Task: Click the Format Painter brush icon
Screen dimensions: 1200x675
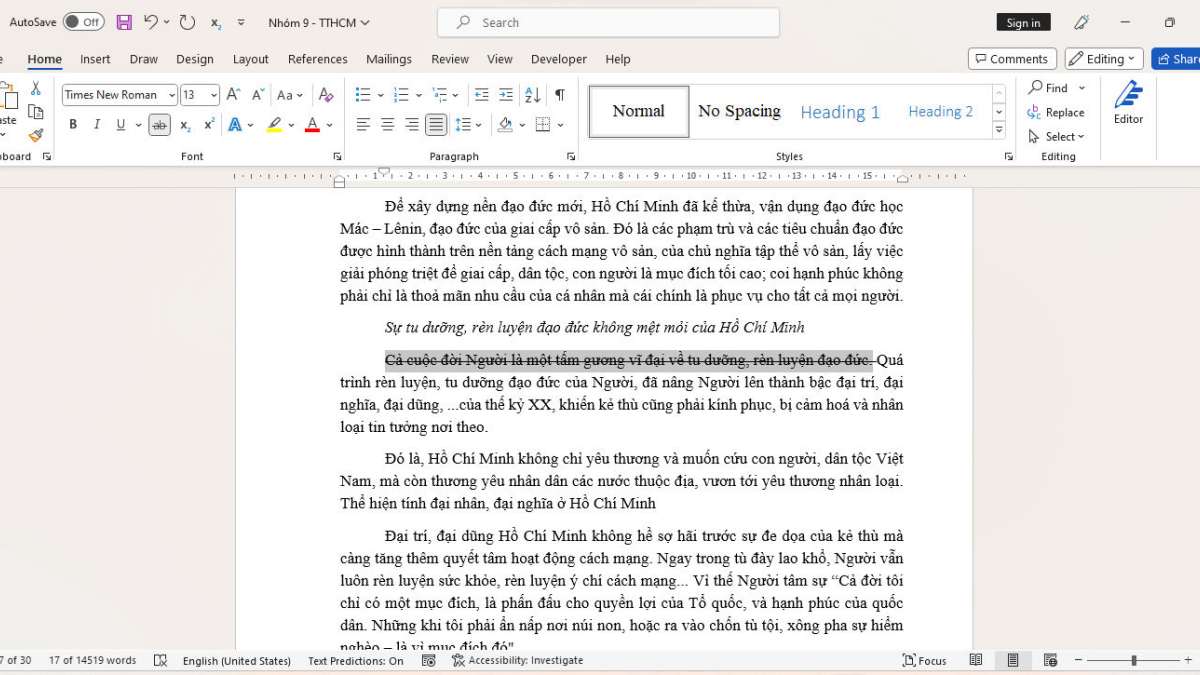Action: coord(36,135)
